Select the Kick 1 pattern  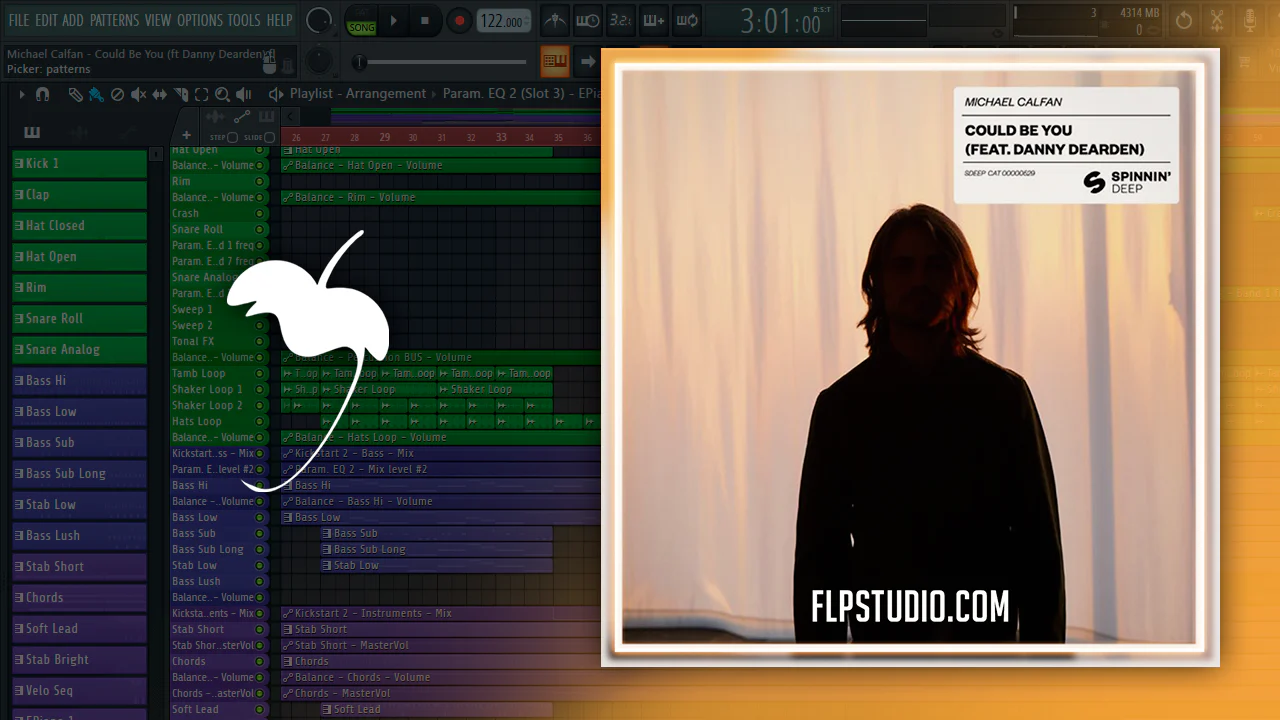click(x=79, y=163)
